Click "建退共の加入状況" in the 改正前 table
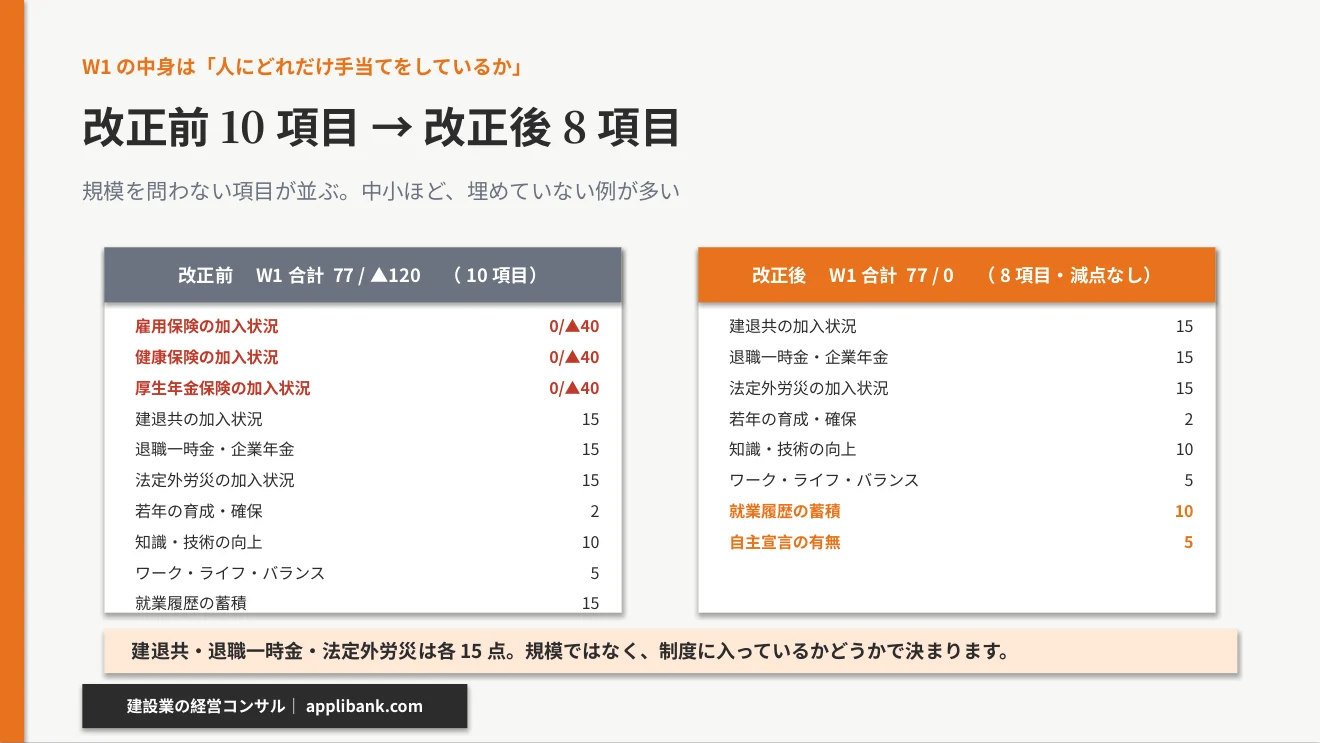This screenshot has height=743, width=1320. click(199, 419)
